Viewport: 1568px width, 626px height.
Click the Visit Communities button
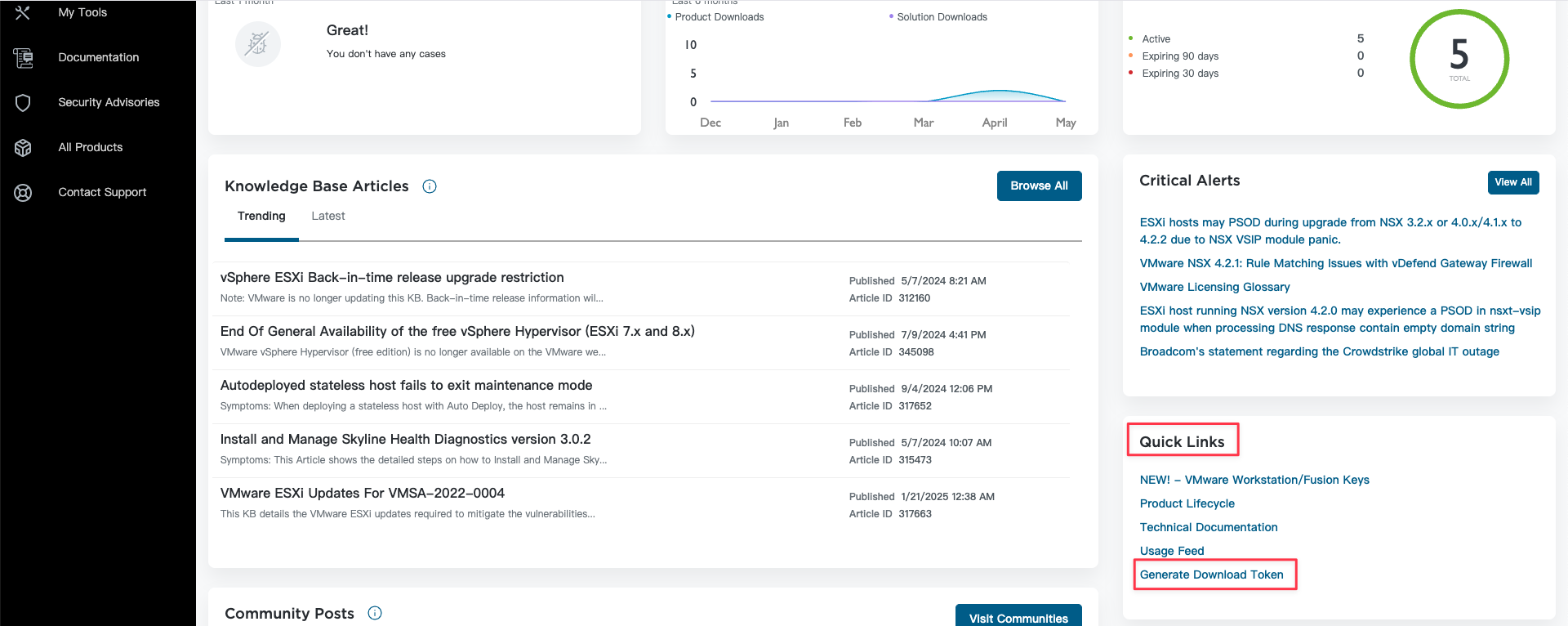click(1018, 617)
